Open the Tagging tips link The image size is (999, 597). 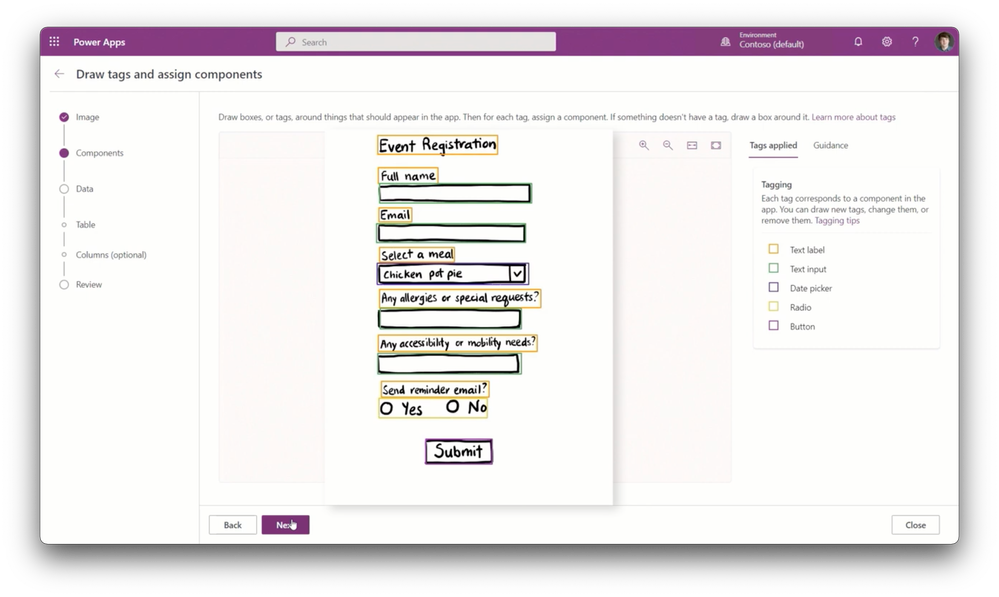coord(837,220)
